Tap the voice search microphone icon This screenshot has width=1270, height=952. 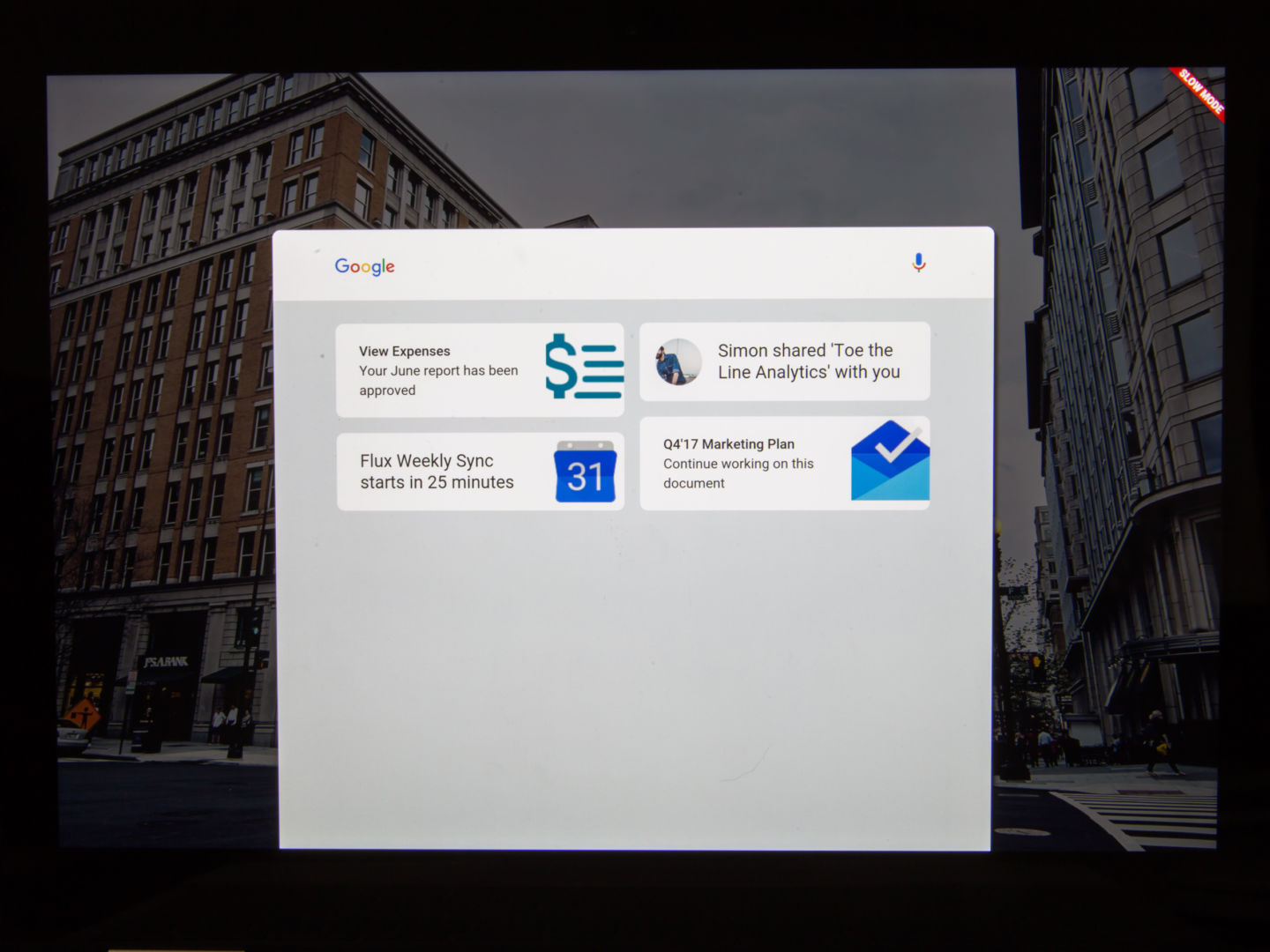[x=918, y=263]
